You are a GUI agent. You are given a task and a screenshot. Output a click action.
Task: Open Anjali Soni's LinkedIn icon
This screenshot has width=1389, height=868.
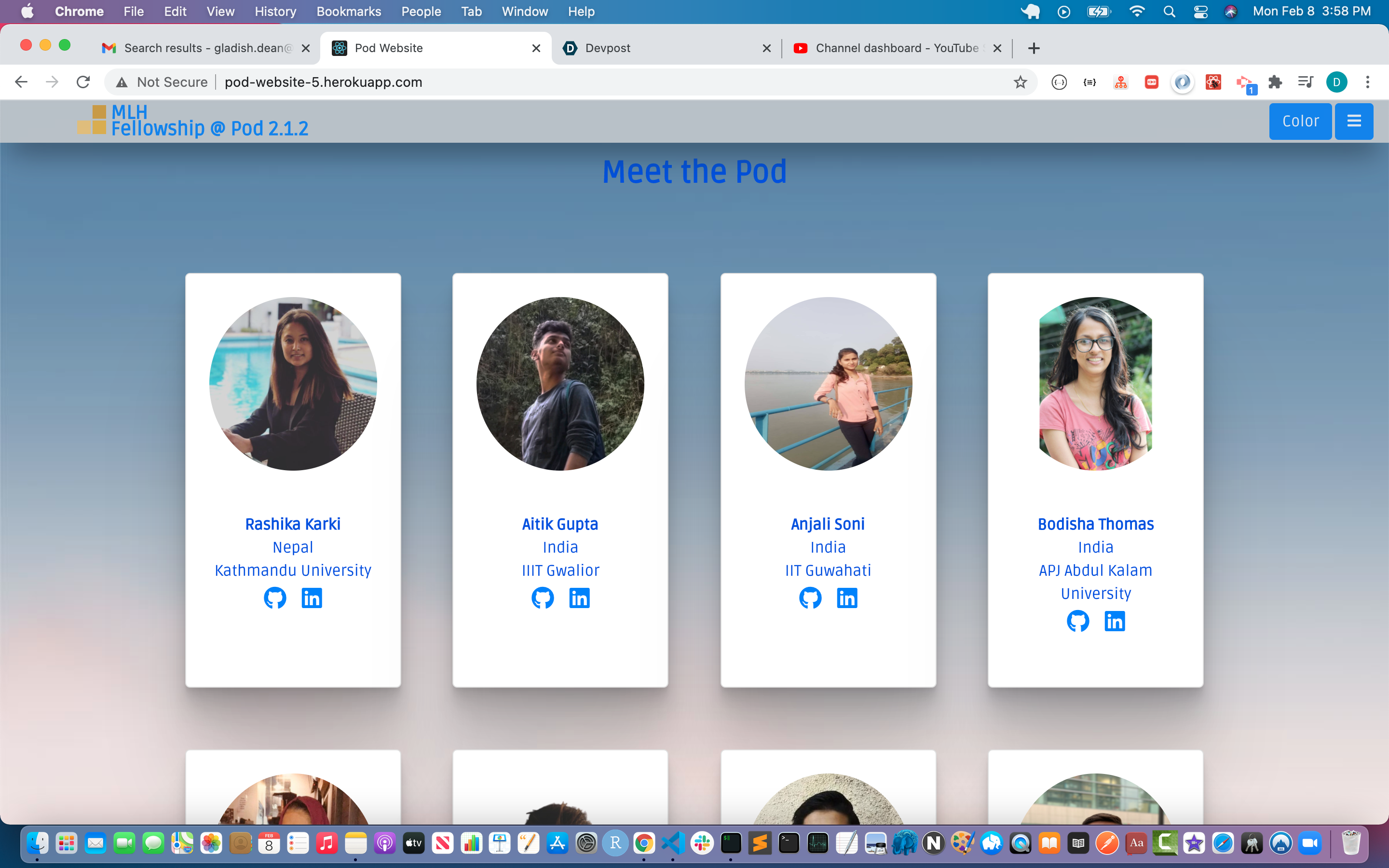tap(846, 597)
